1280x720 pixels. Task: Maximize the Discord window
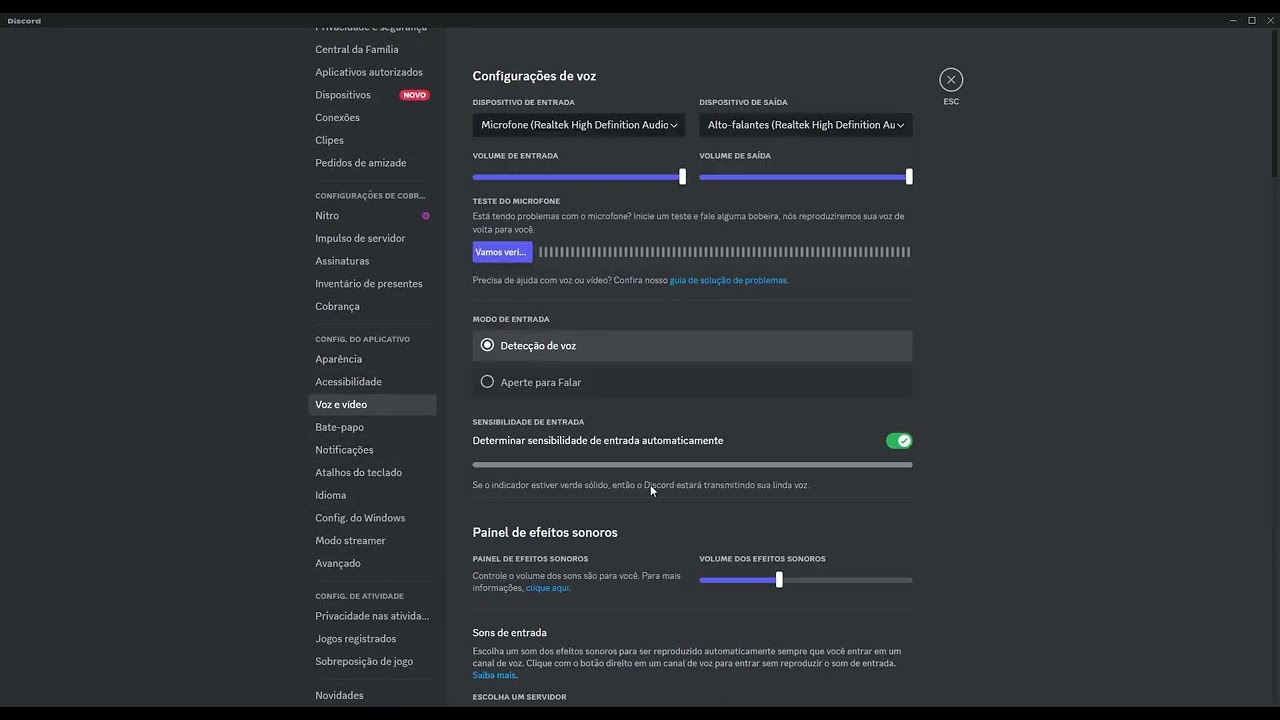click(x=1251, y=20)
